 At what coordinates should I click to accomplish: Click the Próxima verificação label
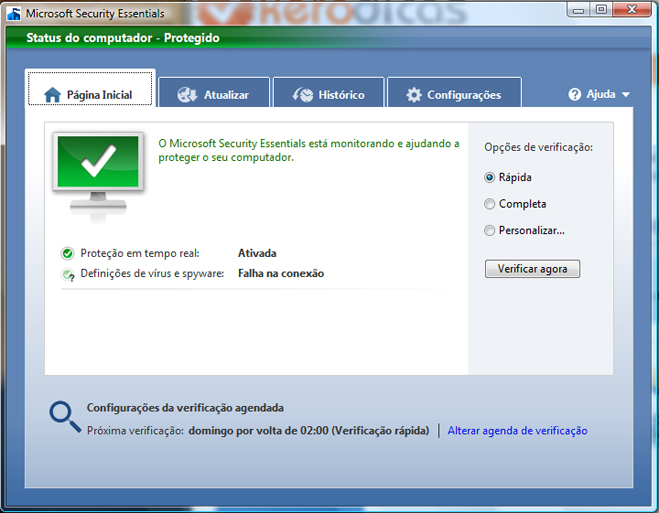(x=135, y=431)
